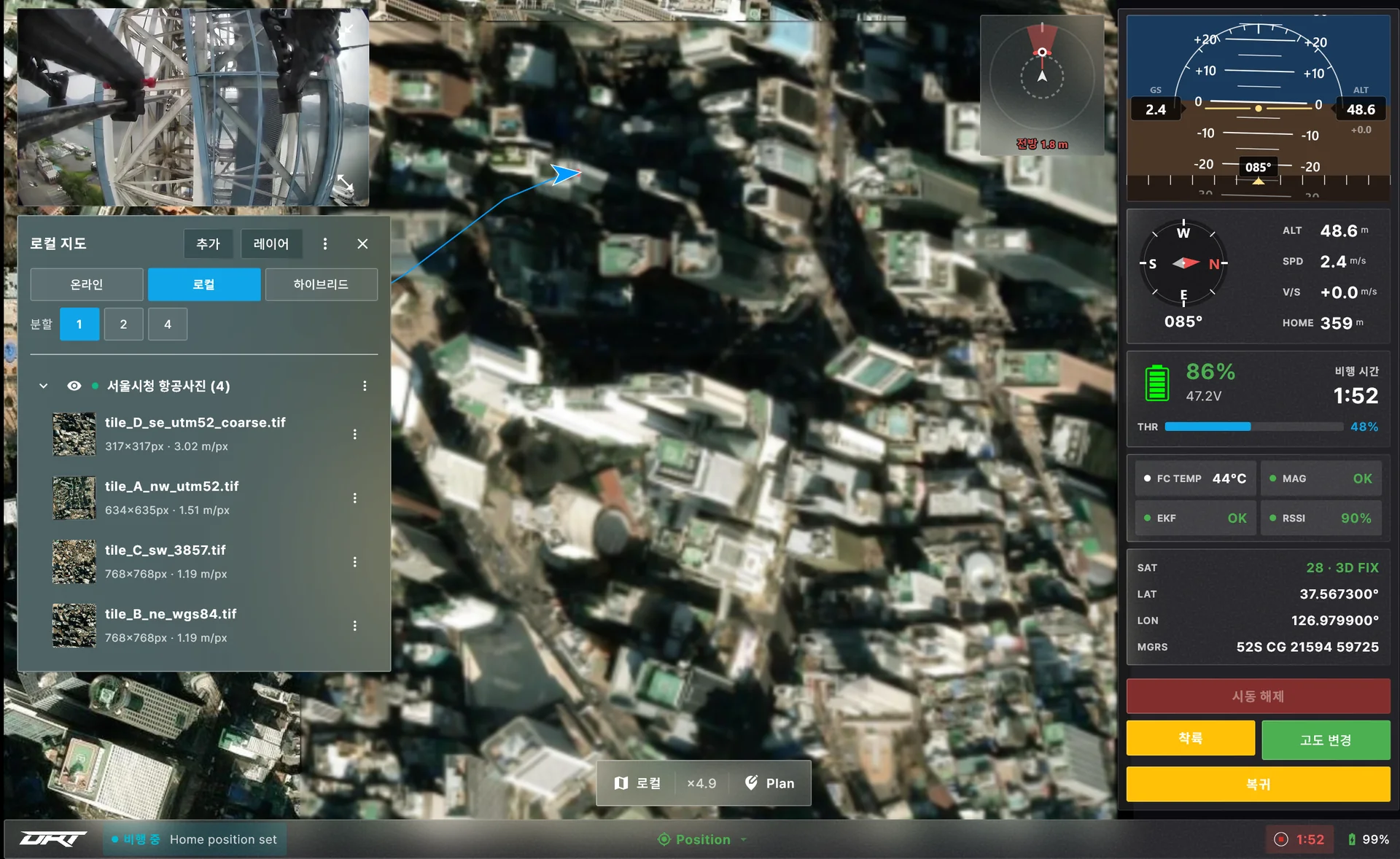Click the GS 2.4 ground speed readout

[1156, 109]
